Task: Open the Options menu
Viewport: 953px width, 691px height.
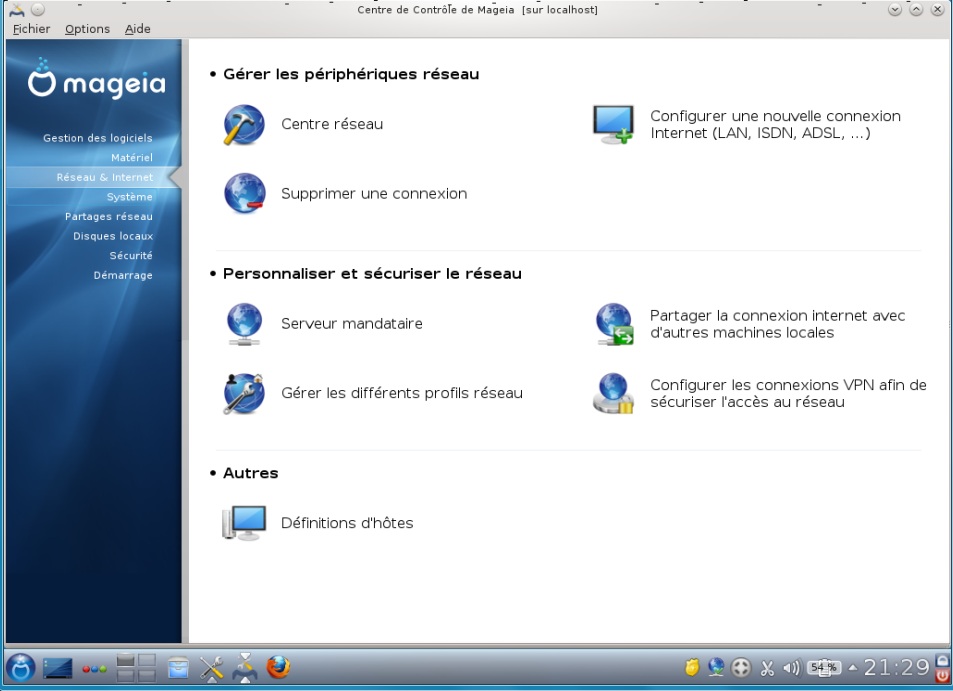Action: (x=88, y=29)
